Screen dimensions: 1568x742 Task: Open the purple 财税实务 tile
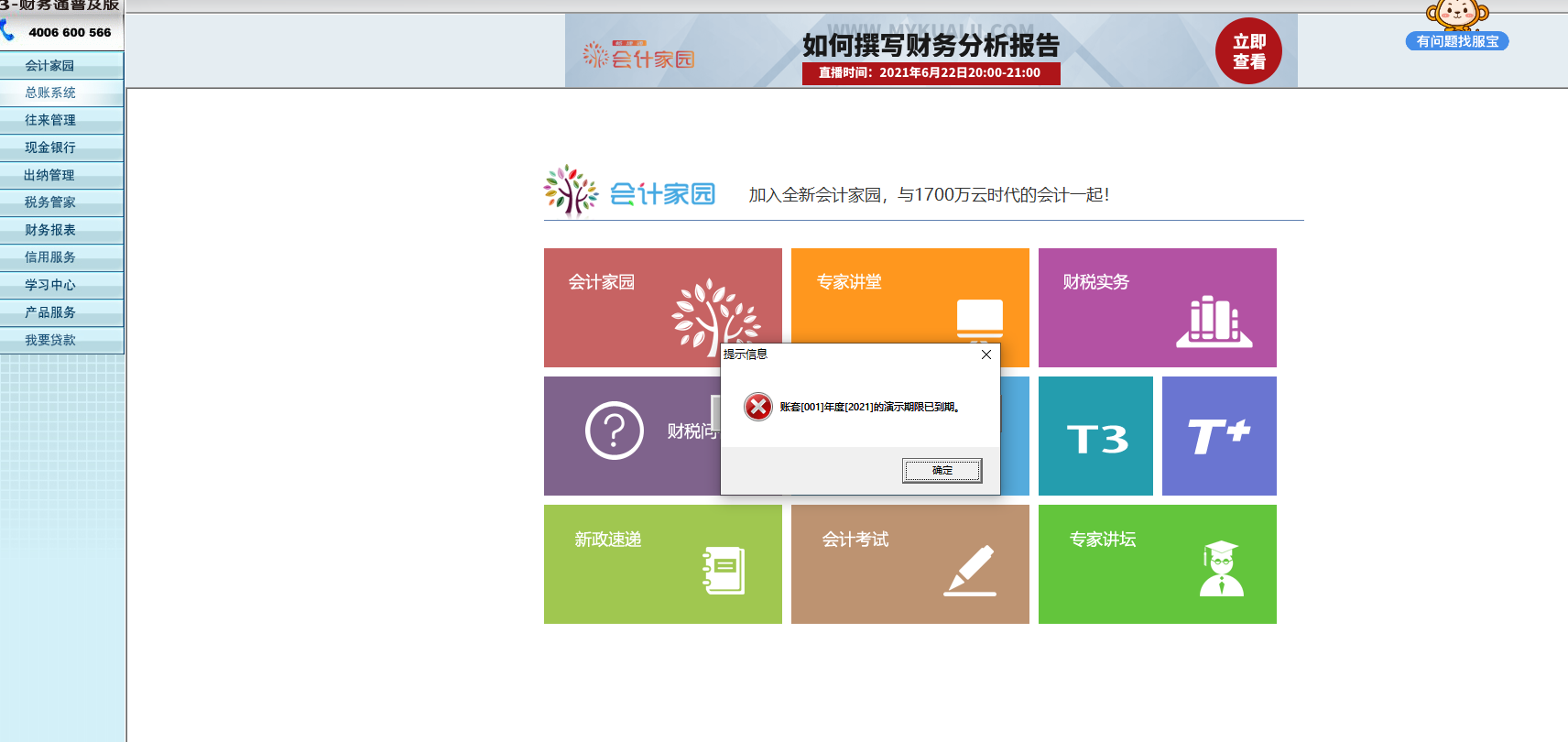tap(1158, 308)
